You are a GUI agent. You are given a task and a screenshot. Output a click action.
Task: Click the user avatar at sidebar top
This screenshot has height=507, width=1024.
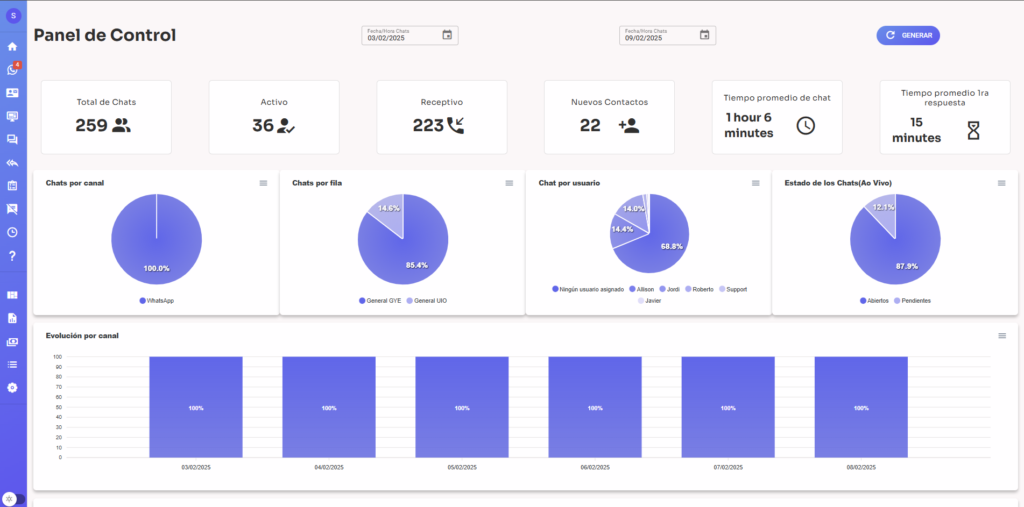click(12, 15)
